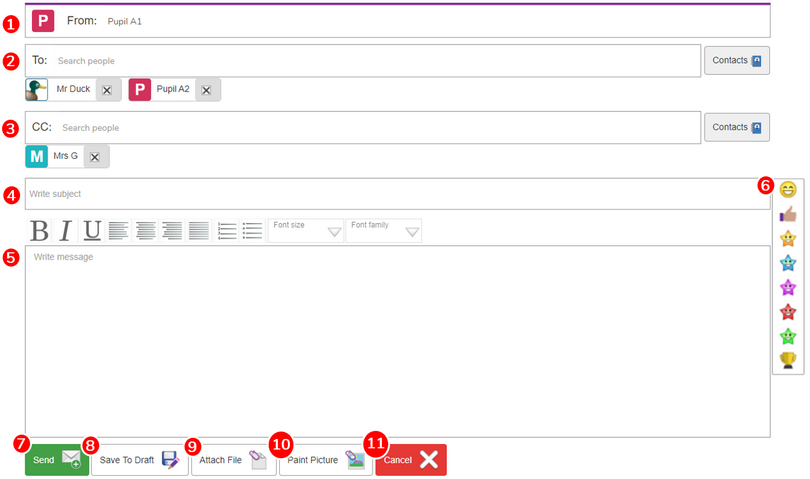Viewport: 810px width, 479px height.
Task: Click the Pupil A1 sender avatar
Action: click(x=43, y=21)
